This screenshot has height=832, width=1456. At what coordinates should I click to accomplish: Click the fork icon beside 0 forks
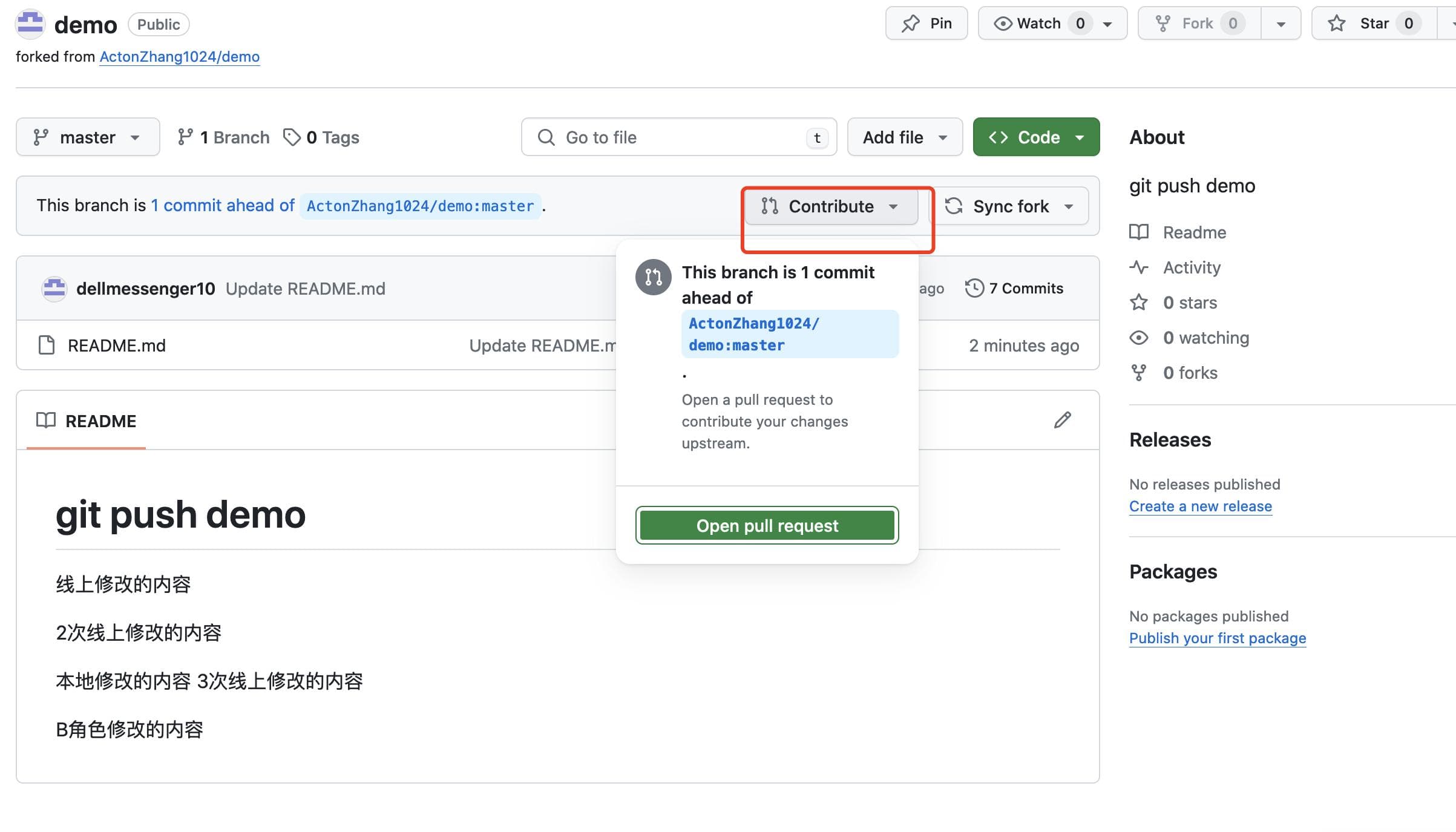pos(1139,373)
